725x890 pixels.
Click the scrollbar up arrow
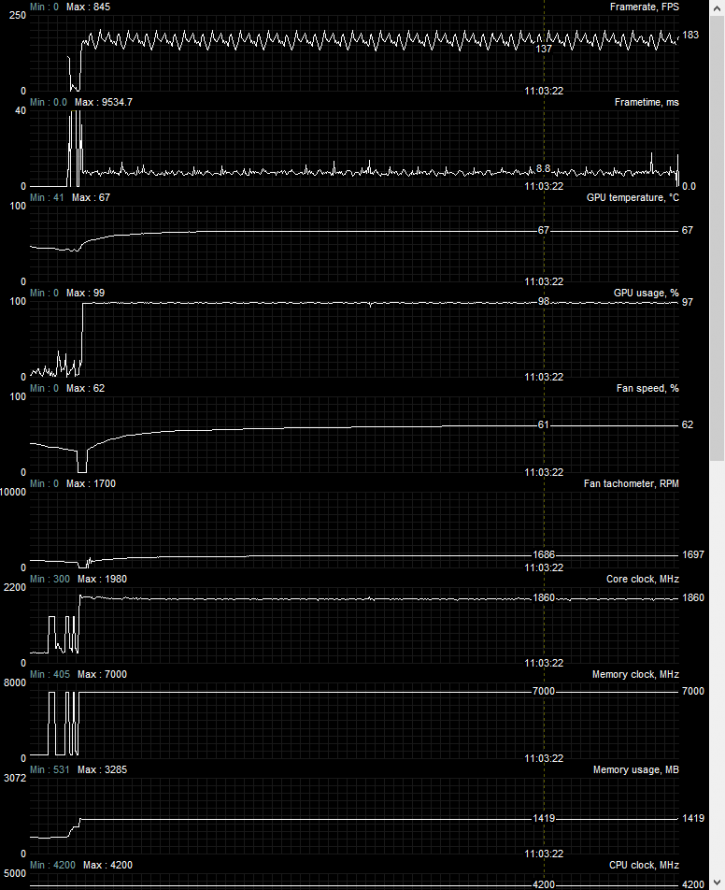[x=717, y=7]
